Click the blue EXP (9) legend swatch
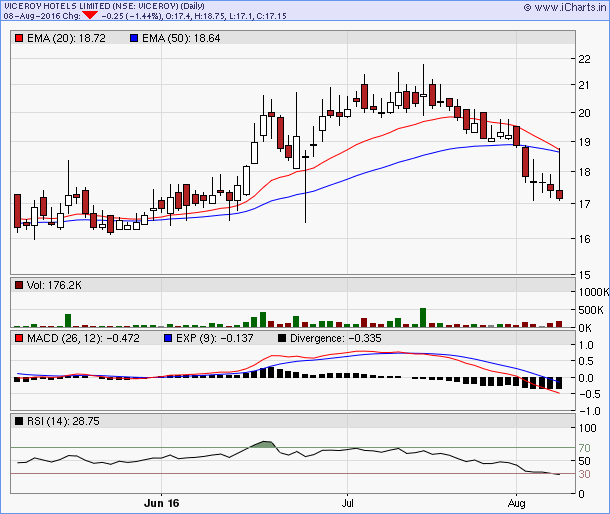Viewport: 610px width, 514px height. [168, 338]
